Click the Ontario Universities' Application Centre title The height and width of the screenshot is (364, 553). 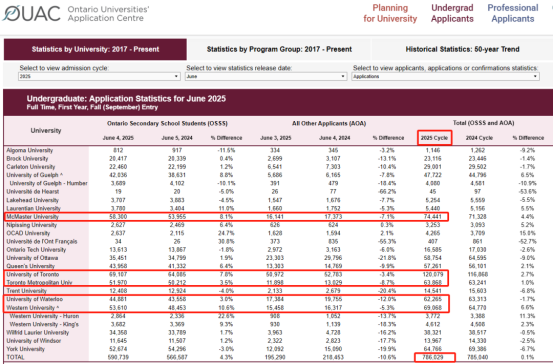tap(108, 13)
